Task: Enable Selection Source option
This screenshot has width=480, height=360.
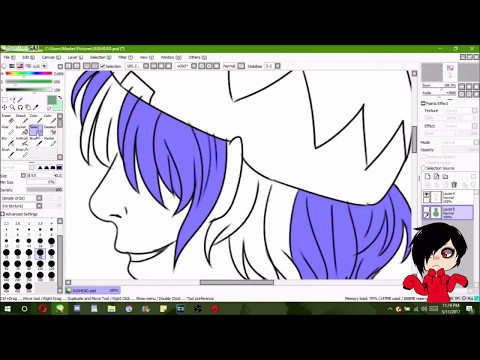Action: point(424,168)
